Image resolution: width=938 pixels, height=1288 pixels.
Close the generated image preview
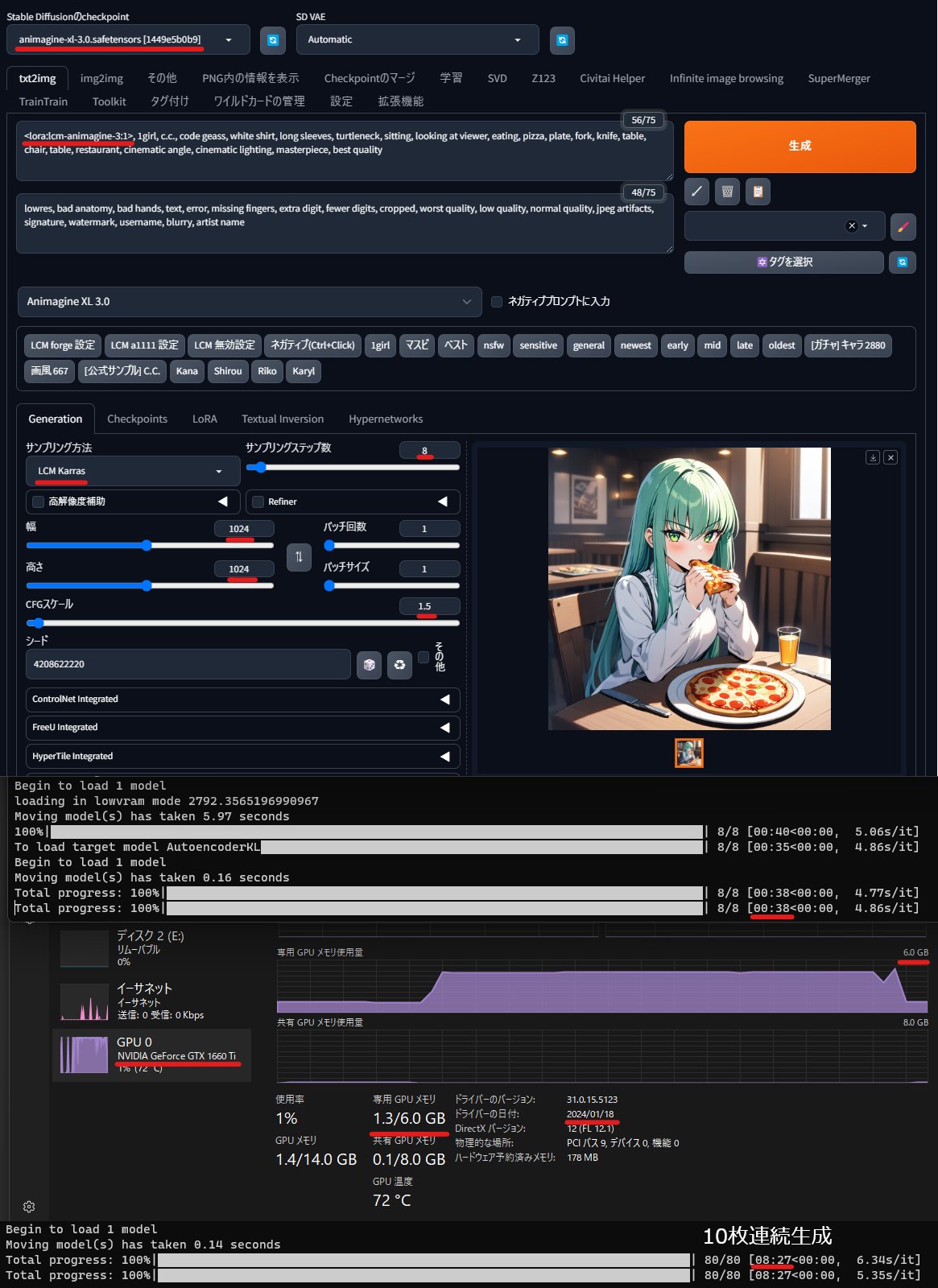[x=890, y=457]
